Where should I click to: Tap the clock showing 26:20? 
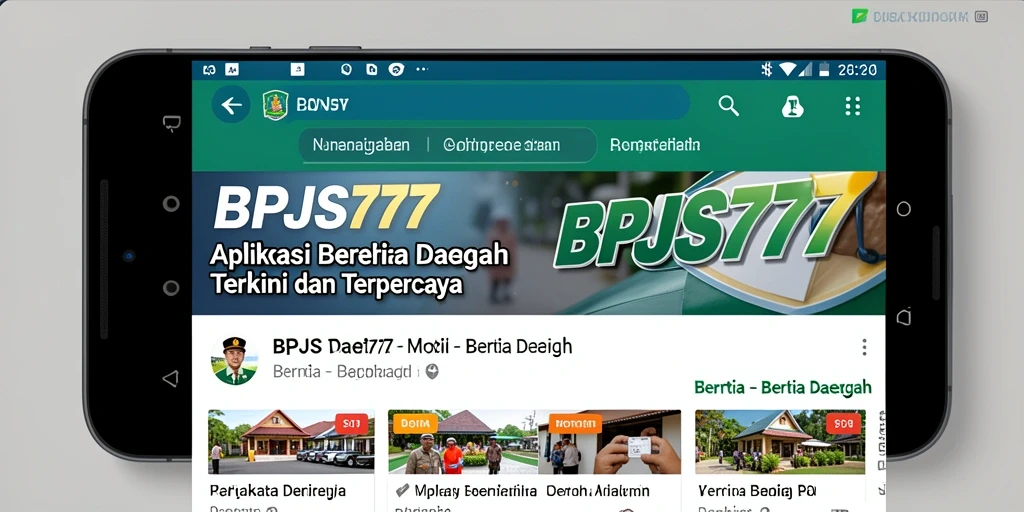(857, 70)
